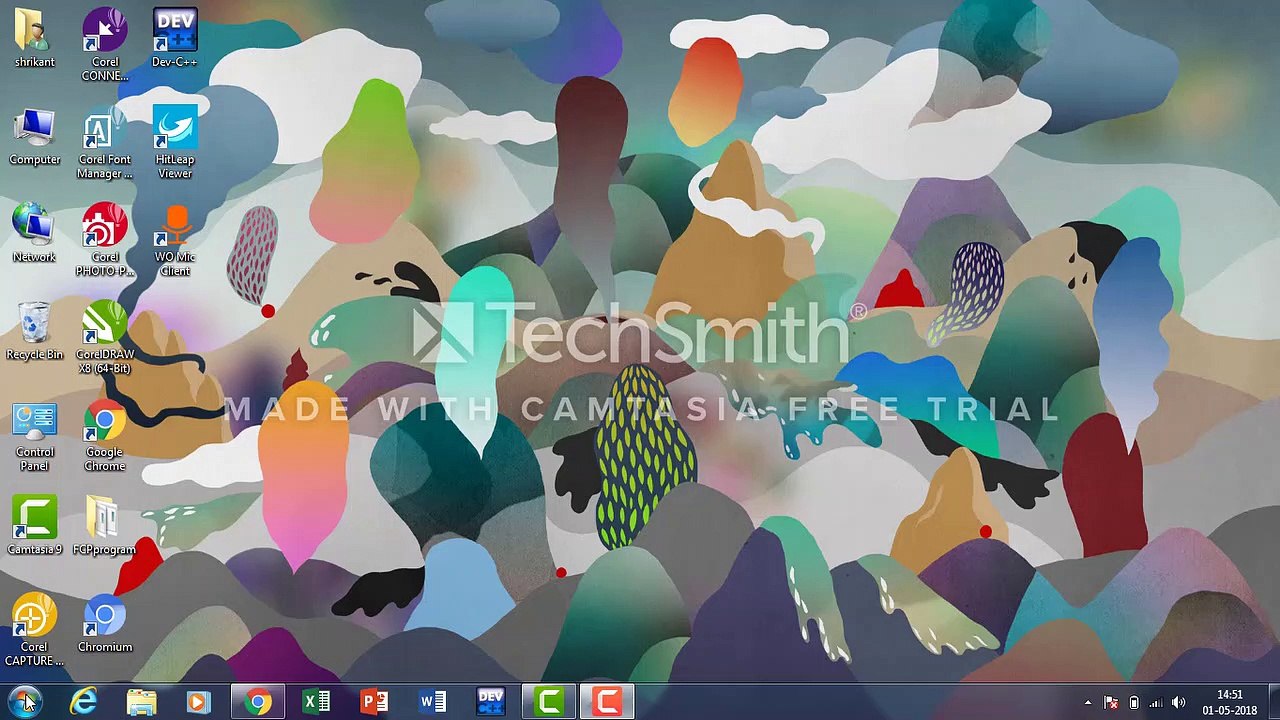Image resolution: width=1280 pixels, height=720 pixels.
Task: Select the Corel Font Manager icon
Action: [x=104, y=130]
